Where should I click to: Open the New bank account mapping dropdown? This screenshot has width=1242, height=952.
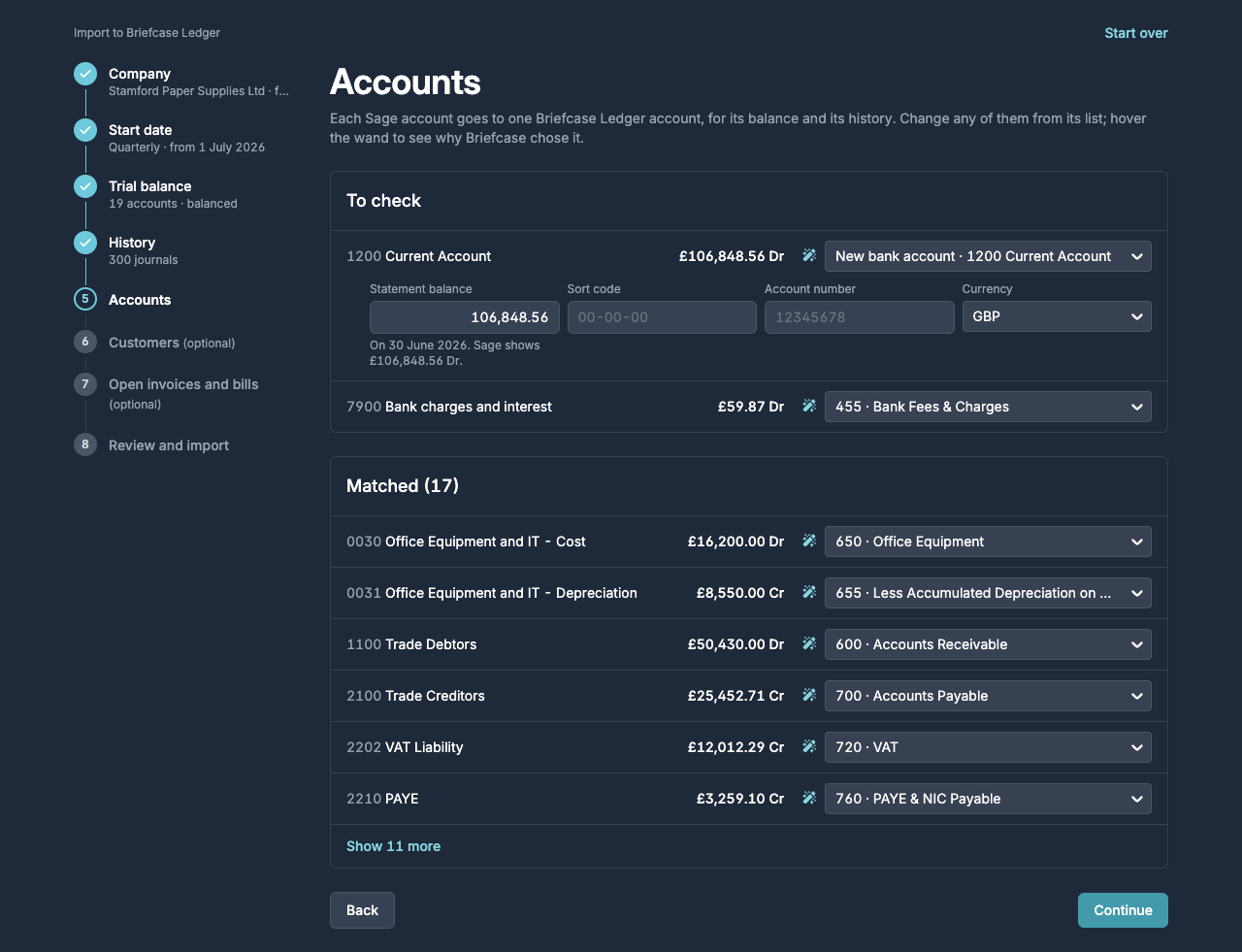(x=988, y=256)
